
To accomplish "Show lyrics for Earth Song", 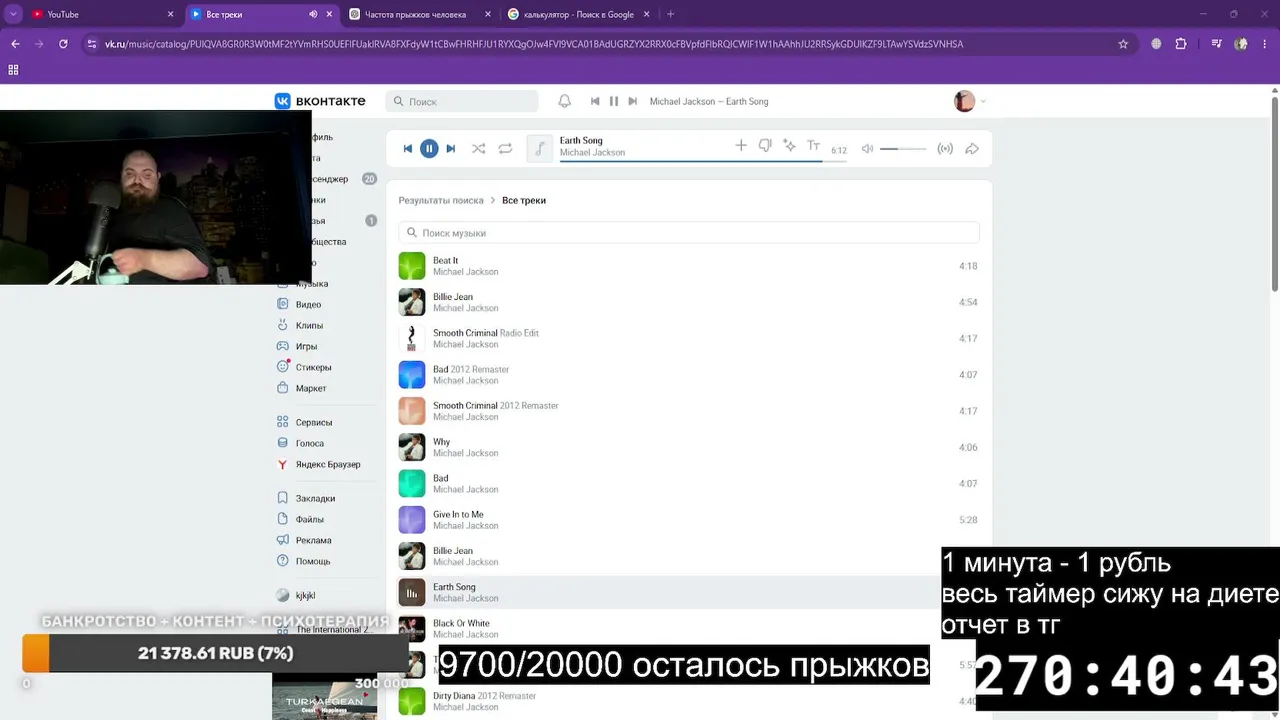I will pos(813,146).
